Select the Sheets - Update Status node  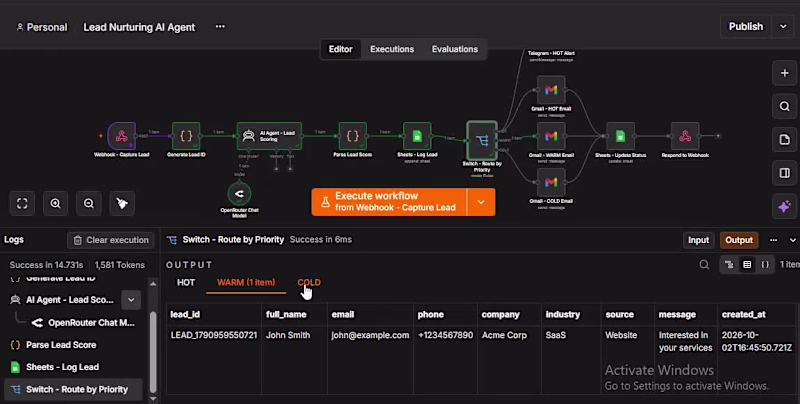click(x=620, y=136)
